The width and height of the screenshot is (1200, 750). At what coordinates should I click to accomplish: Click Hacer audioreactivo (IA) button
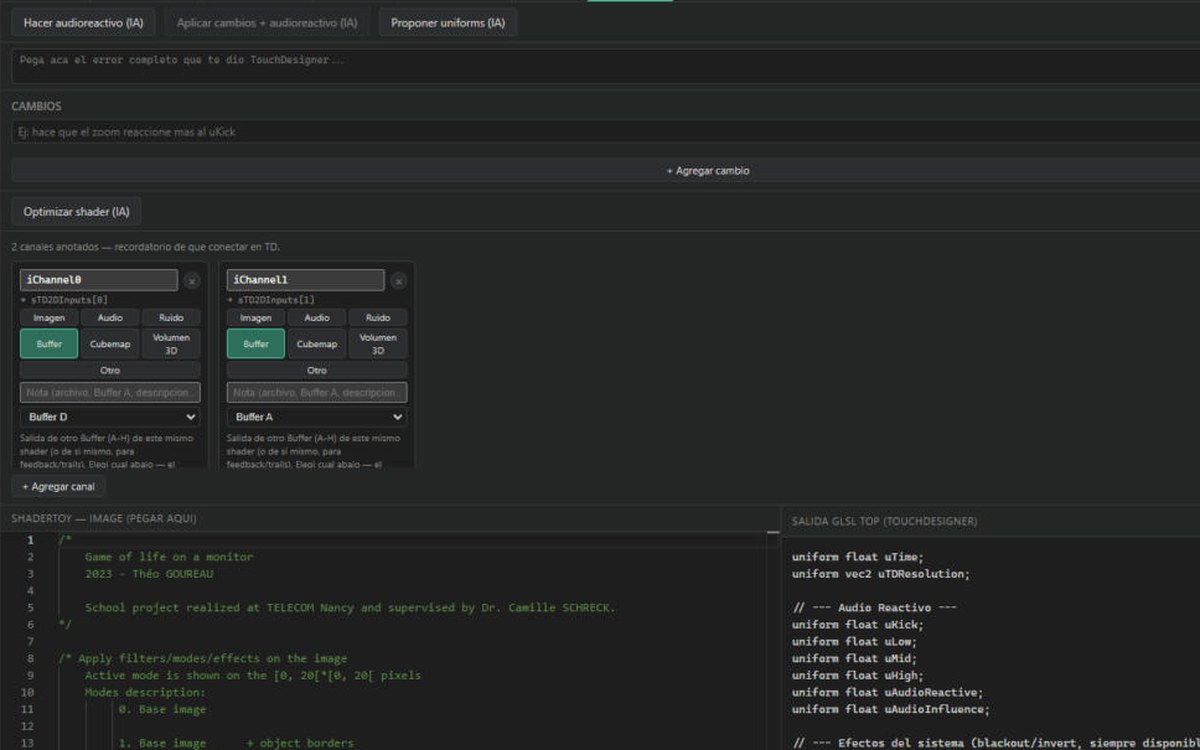tap(83, 22)
